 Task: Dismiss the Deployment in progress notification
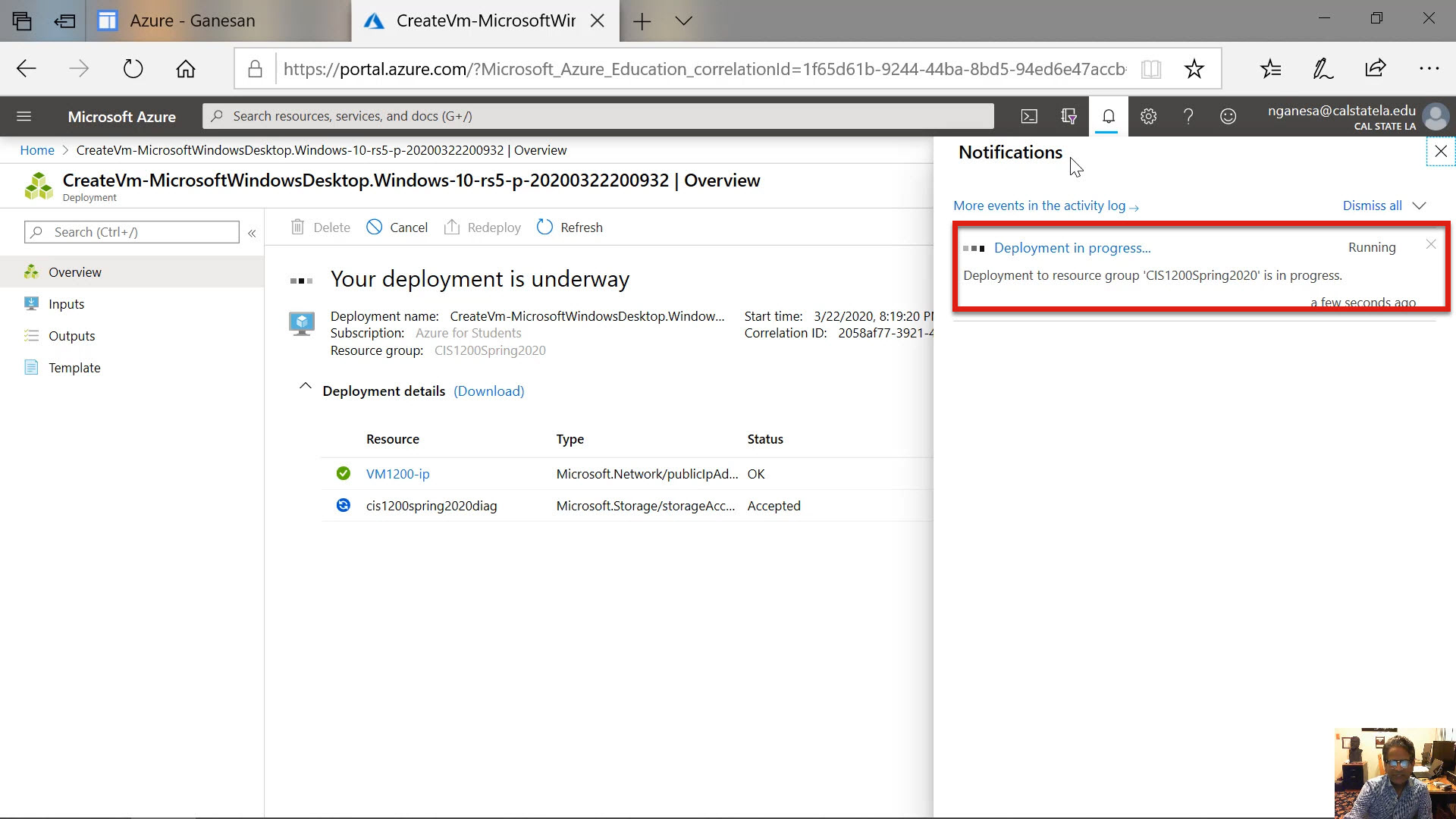click(1430, 244)
